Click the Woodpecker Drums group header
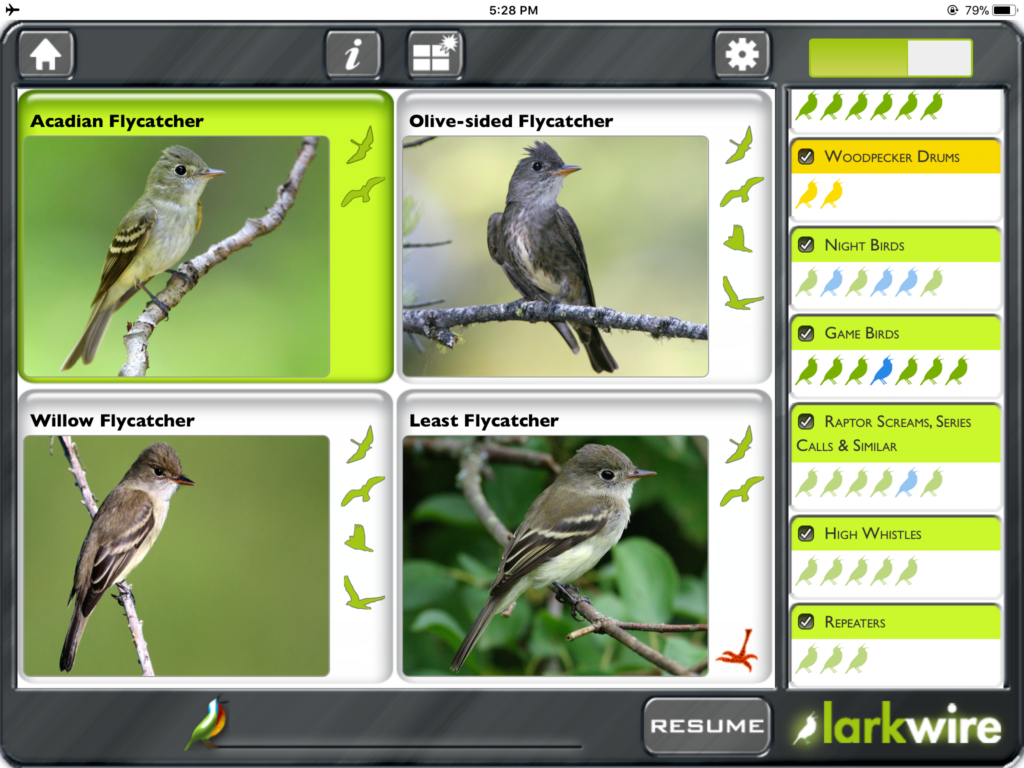The height and width of the screenshot is (768, 1024). point(896,157)
